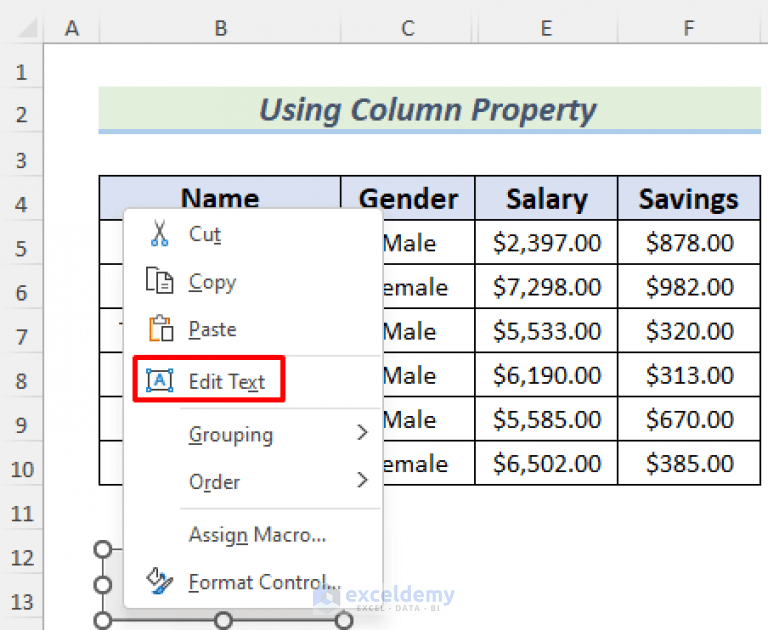Select Paste in the context menu
The image size is (768, 630).
pyautogui.click(x=252, y=329)
